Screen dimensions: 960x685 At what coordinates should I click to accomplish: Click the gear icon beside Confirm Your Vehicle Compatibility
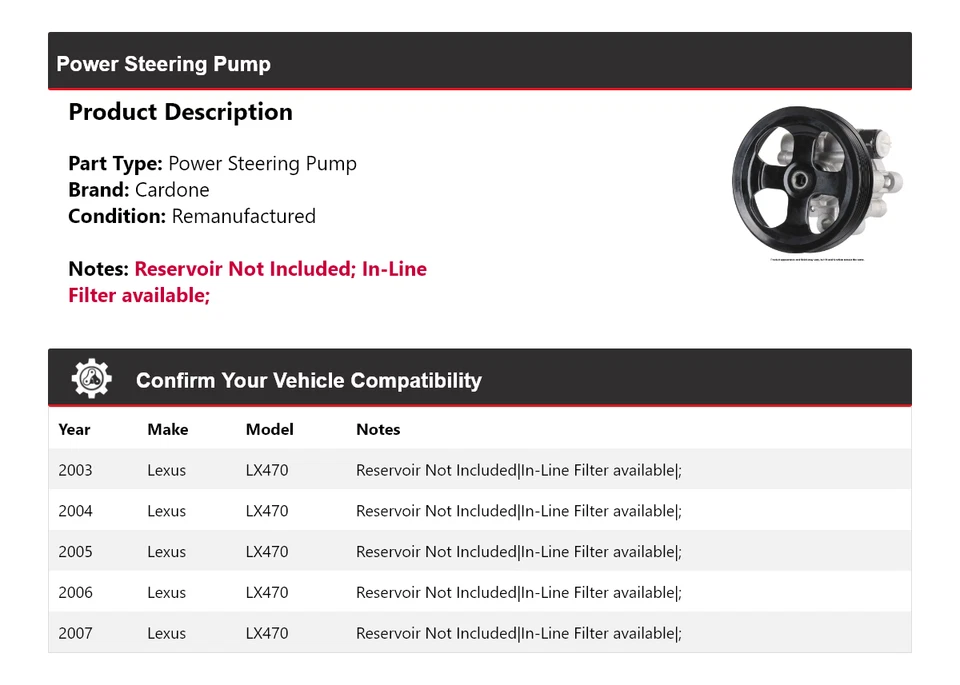click(92, 379)
